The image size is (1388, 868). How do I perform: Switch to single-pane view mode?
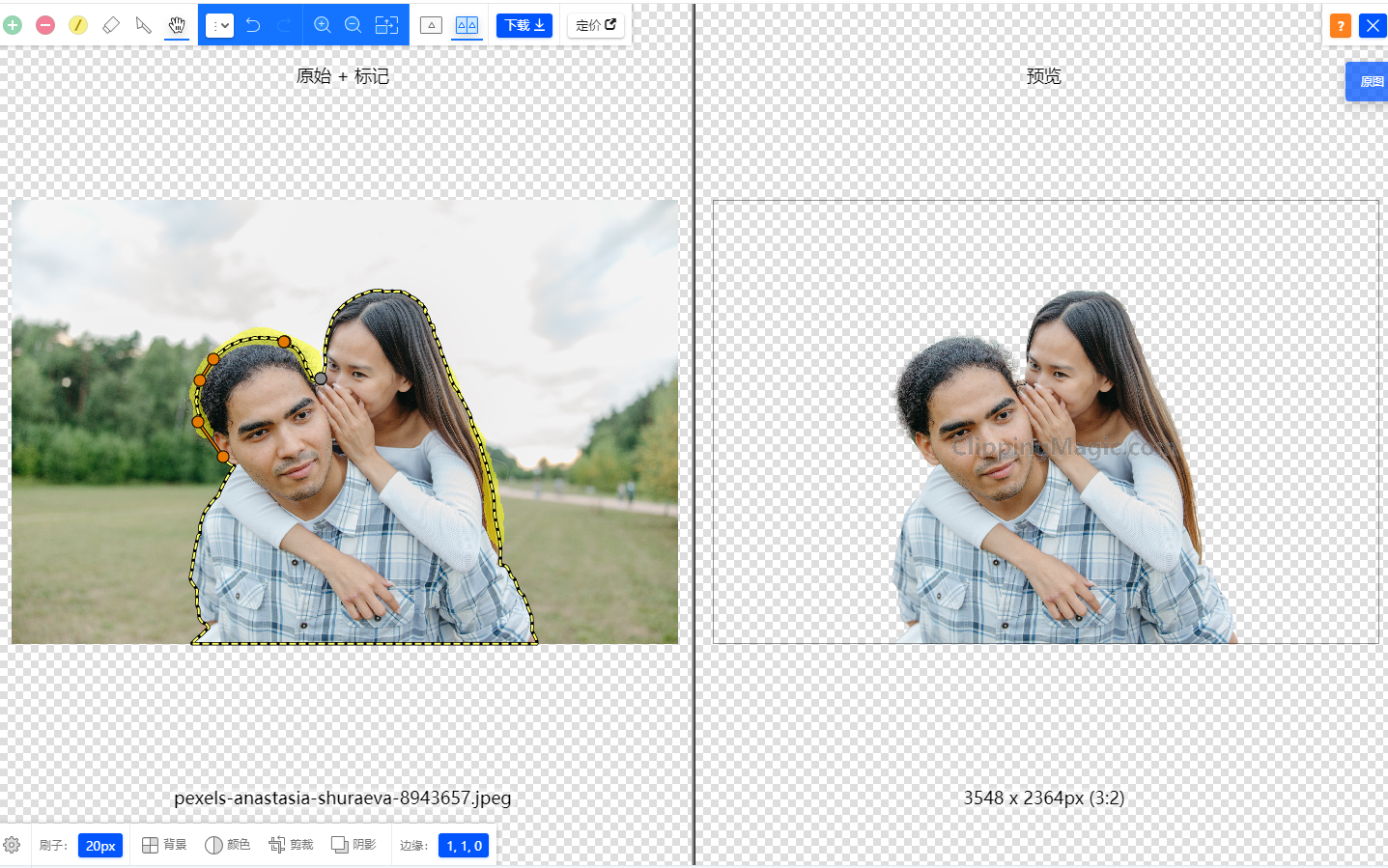432,25
